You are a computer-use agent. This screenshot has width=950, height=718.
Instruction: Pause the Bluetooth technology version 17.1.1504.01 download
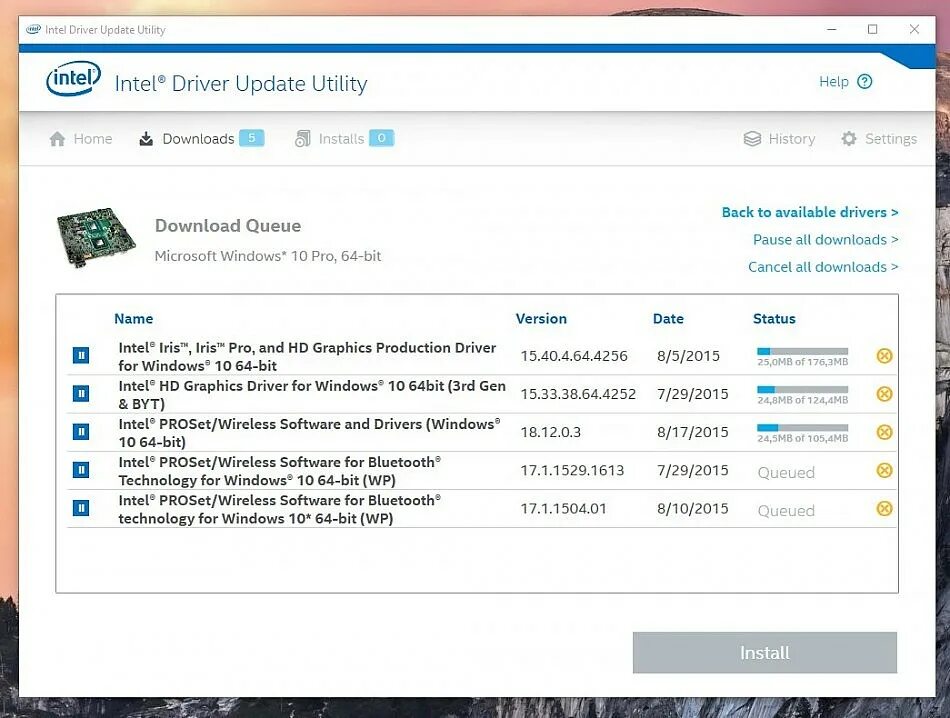(81, 508)
